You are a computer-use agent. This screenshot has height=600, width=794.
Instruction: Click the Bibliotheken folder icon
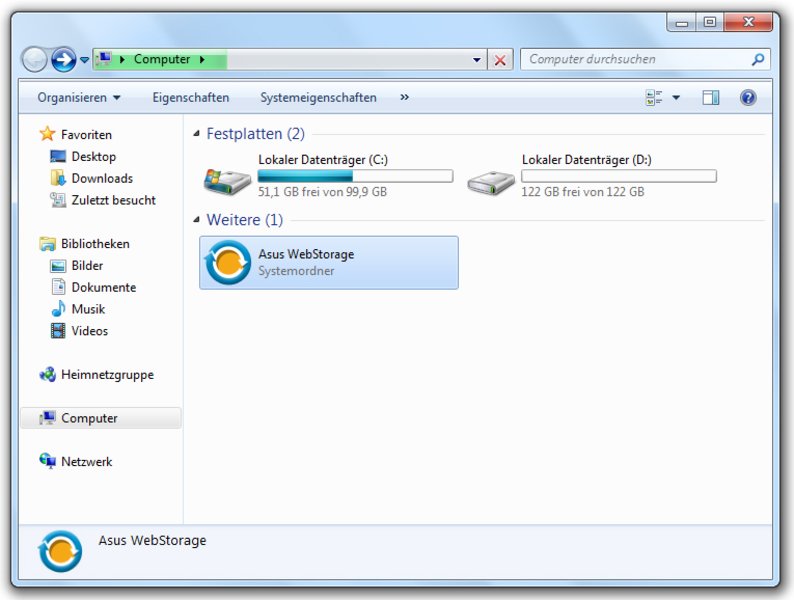tap(48, 244)
